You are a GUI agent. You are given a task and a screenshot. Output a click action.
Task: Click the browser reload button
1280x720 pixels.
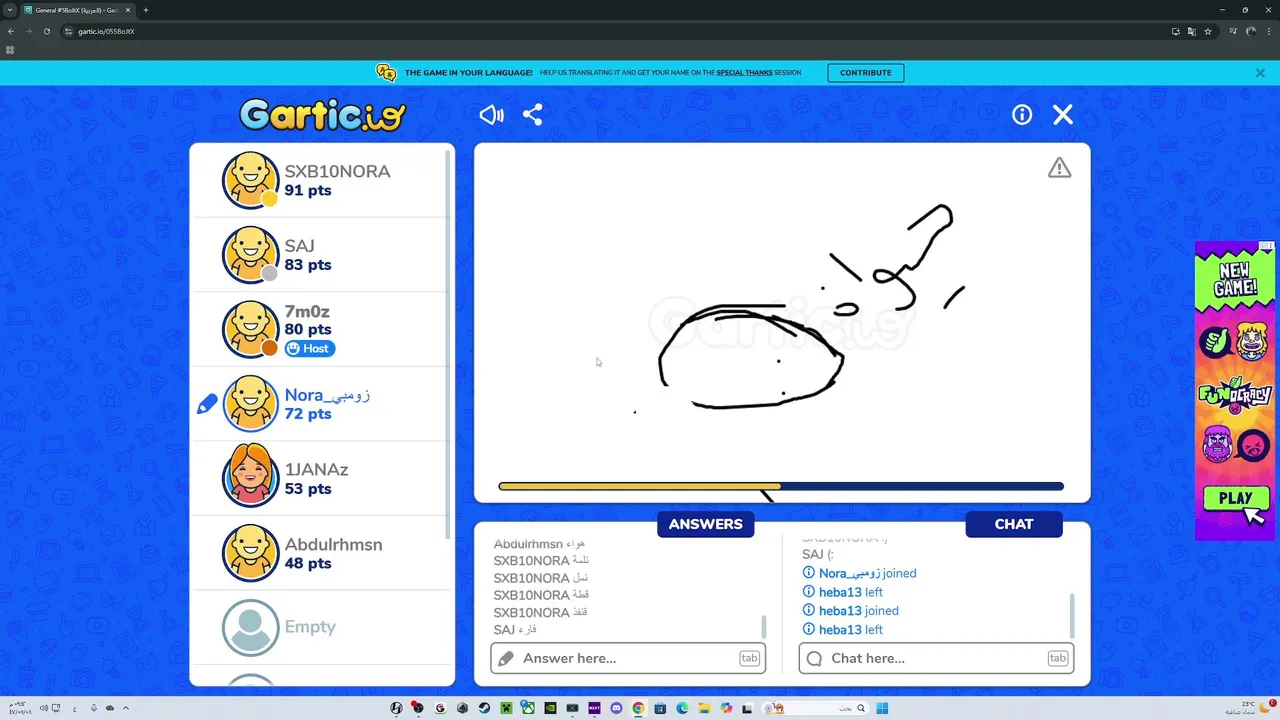[x=46, y=31]
